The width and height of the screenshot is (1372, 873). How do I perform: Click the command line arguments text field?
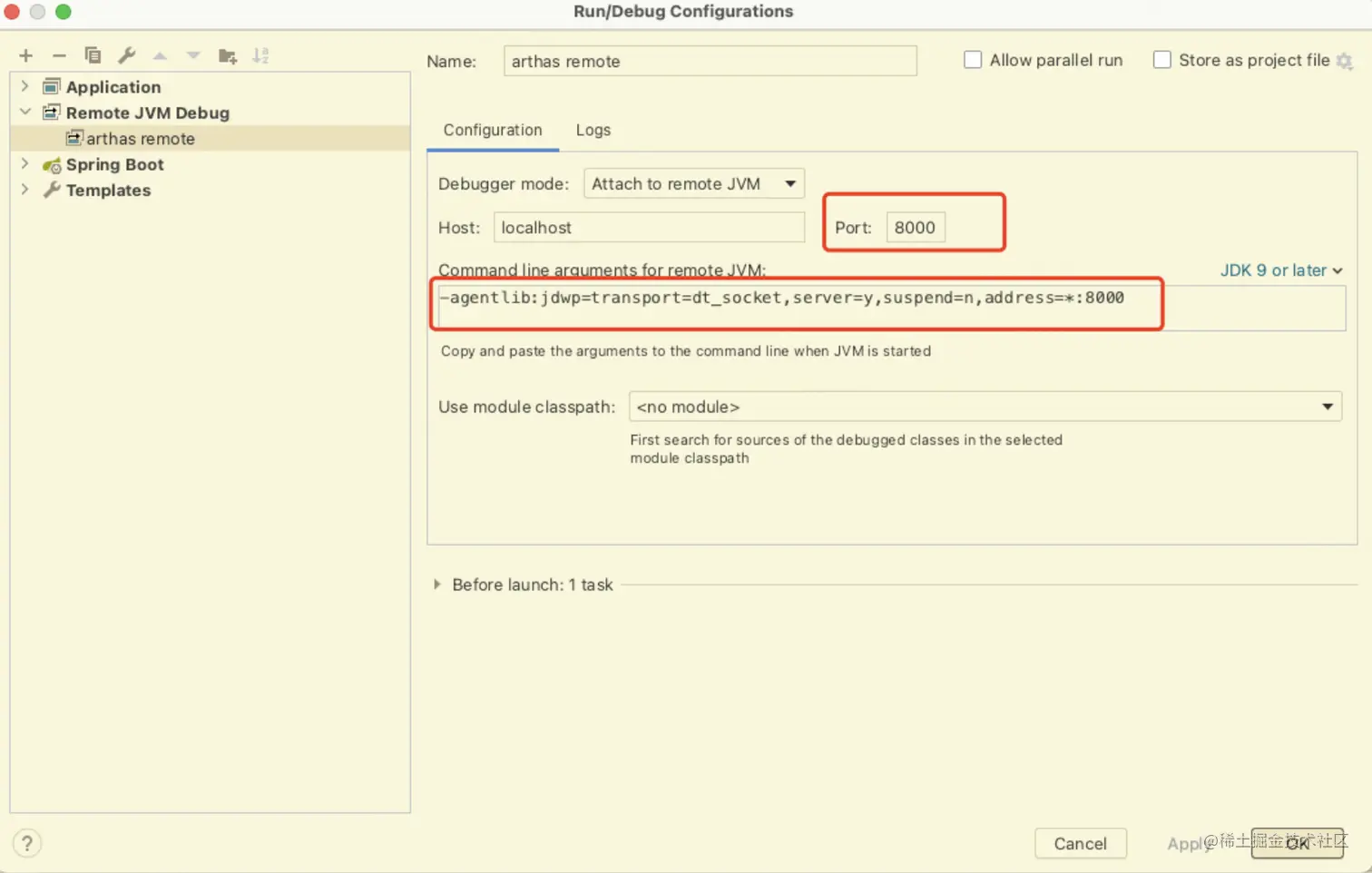(x=891, y=307)
